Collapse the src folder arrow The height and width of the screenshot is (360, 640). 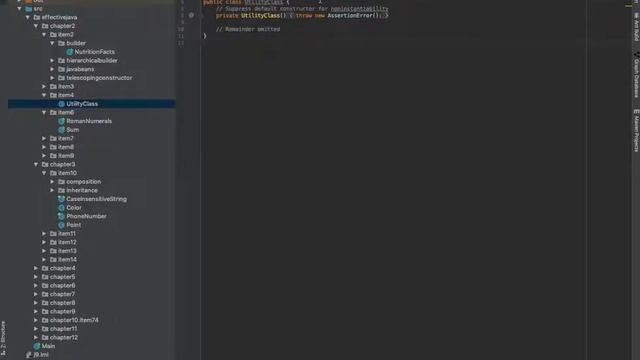[x=19, y=9]
